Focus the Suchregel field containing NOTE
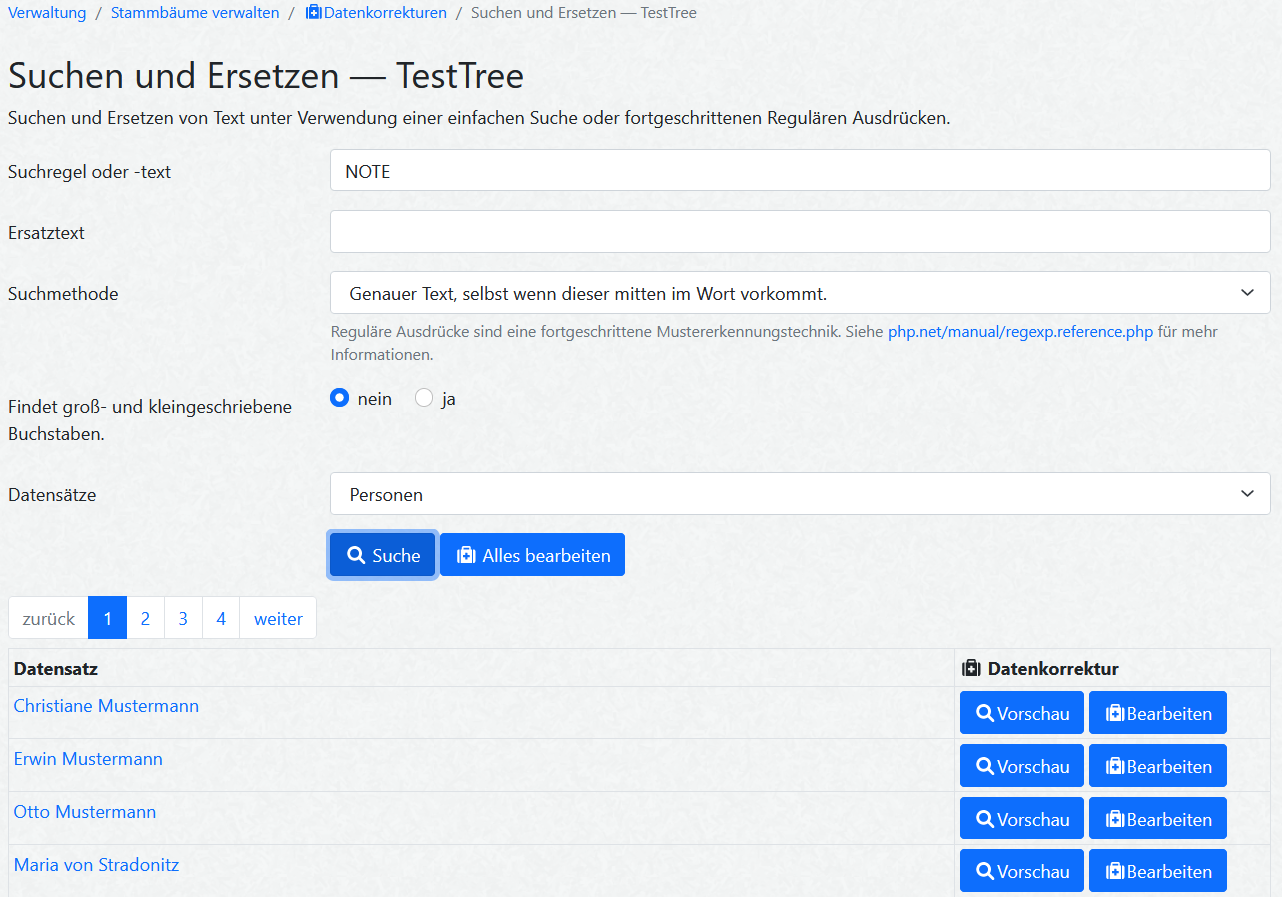This screenshot has width=1282, height=897. pos(800,171)
